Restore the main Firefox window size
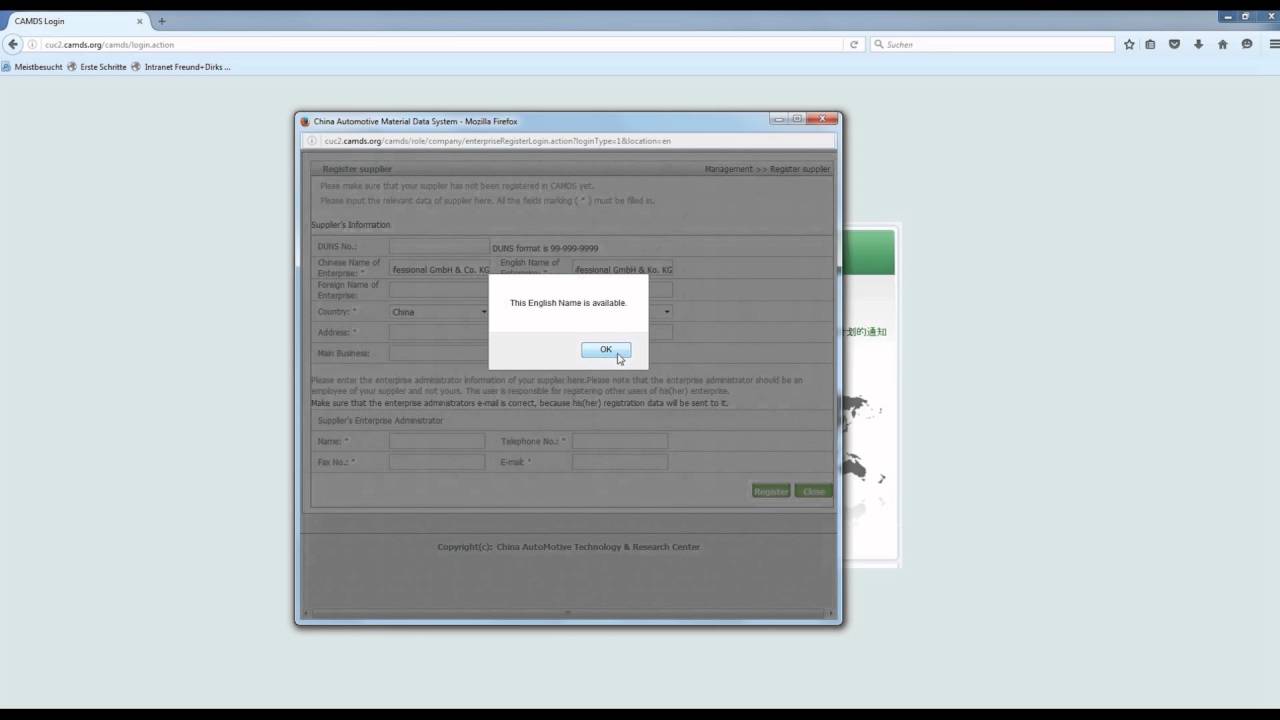The image size is (1280, 720). (x=1245, y=16)
